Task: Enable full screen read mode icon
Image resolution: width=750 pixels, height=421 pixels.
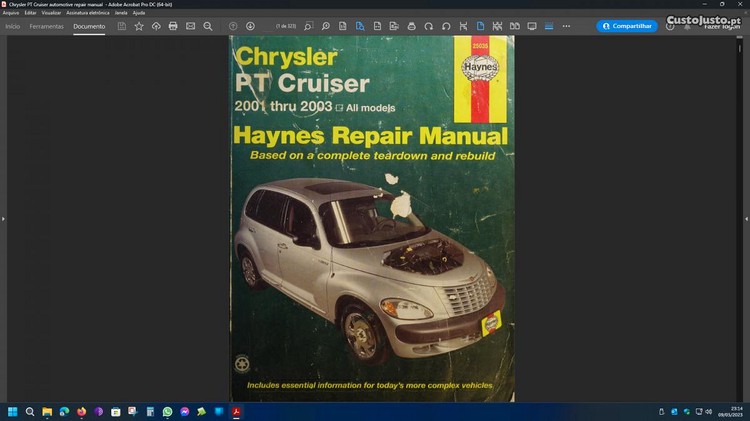Action: (x=532, y=26)
